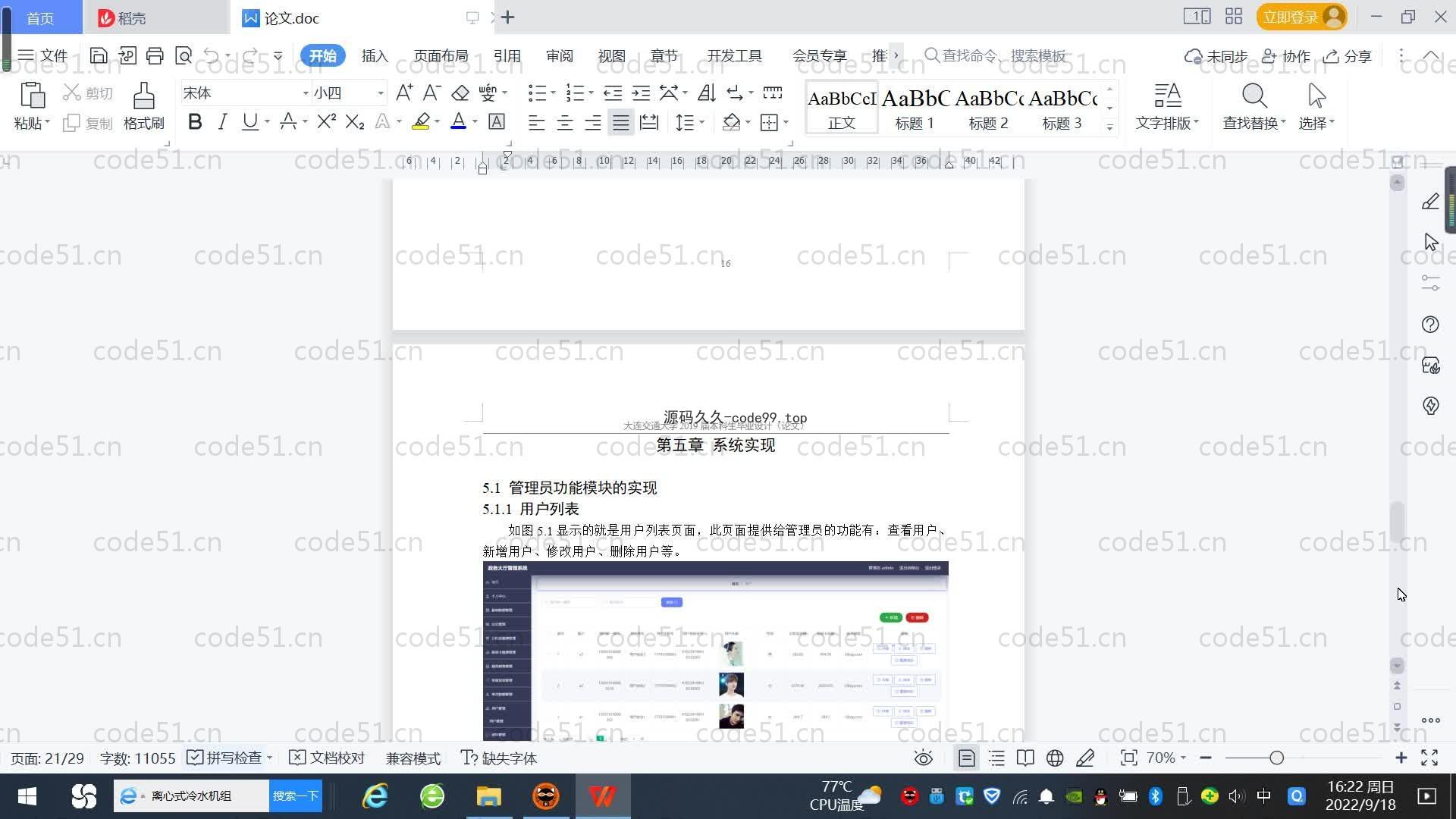Click the pen edit icon in right sidebar
The image size is (1456, 819).
coord(1430,202)
